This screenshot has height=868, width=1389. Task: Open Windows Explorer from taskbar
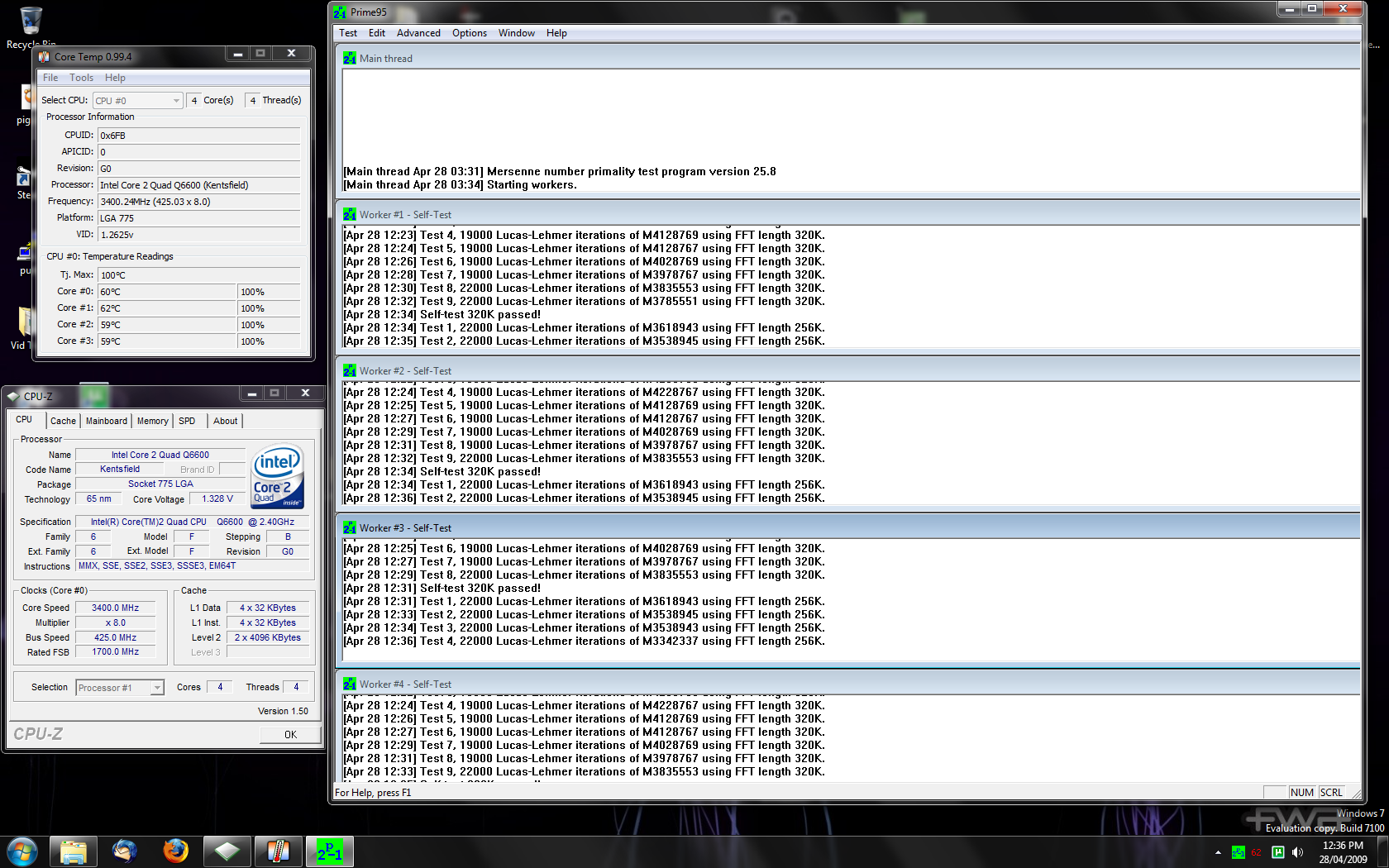pos(74,851)
